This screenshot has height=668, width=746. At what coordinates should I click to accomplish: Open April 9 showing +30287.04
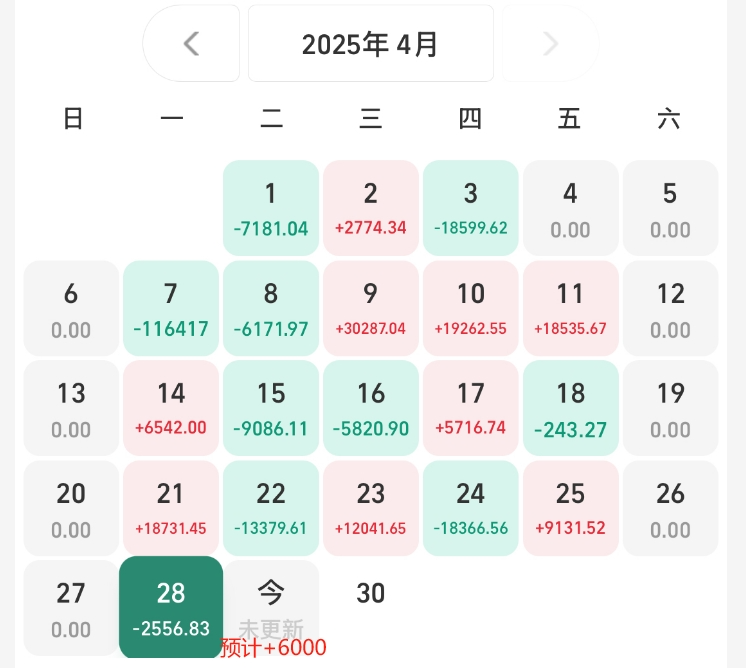(371, 308)
